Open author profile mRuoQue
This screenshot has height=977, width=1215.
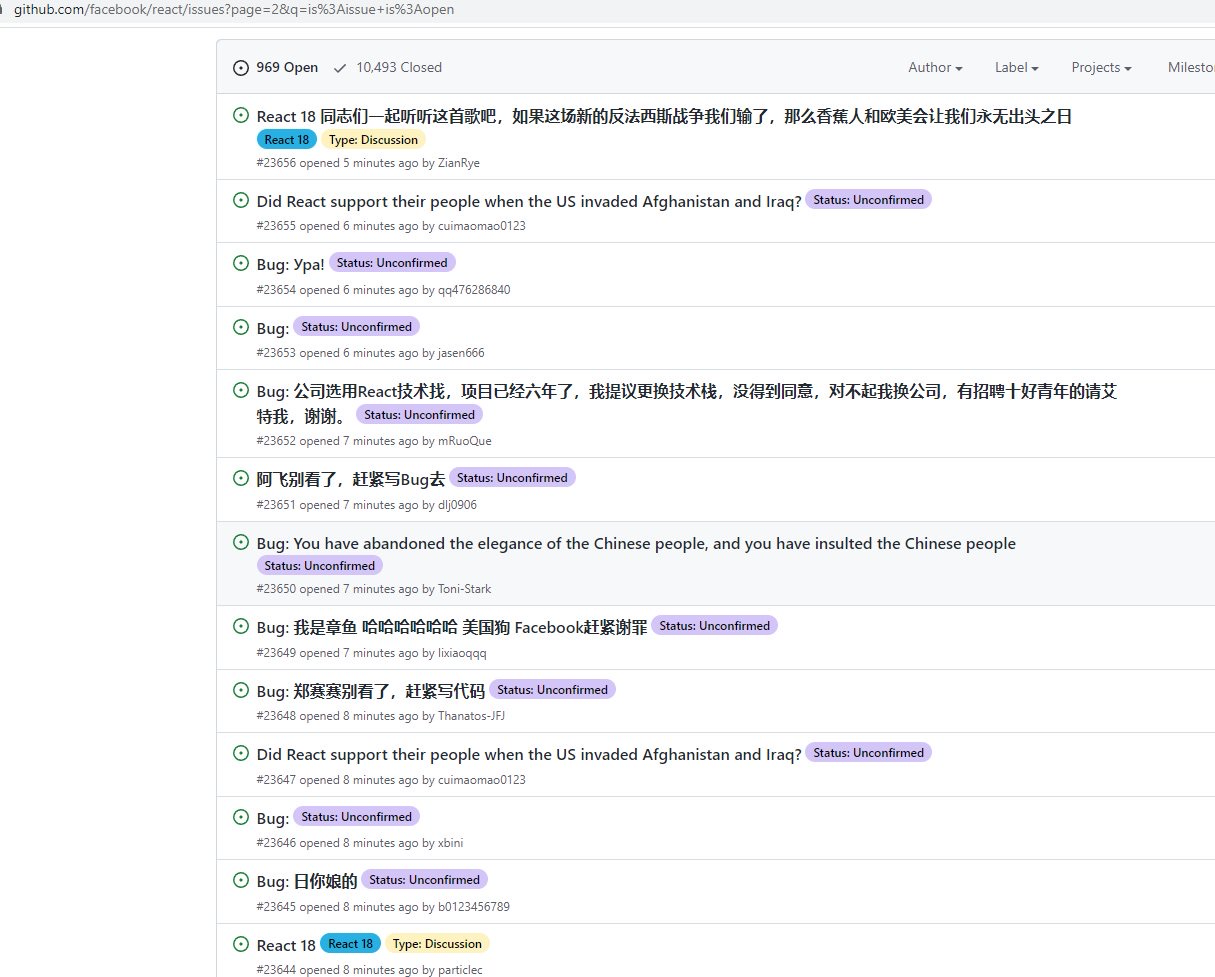(x=465, y=441)
